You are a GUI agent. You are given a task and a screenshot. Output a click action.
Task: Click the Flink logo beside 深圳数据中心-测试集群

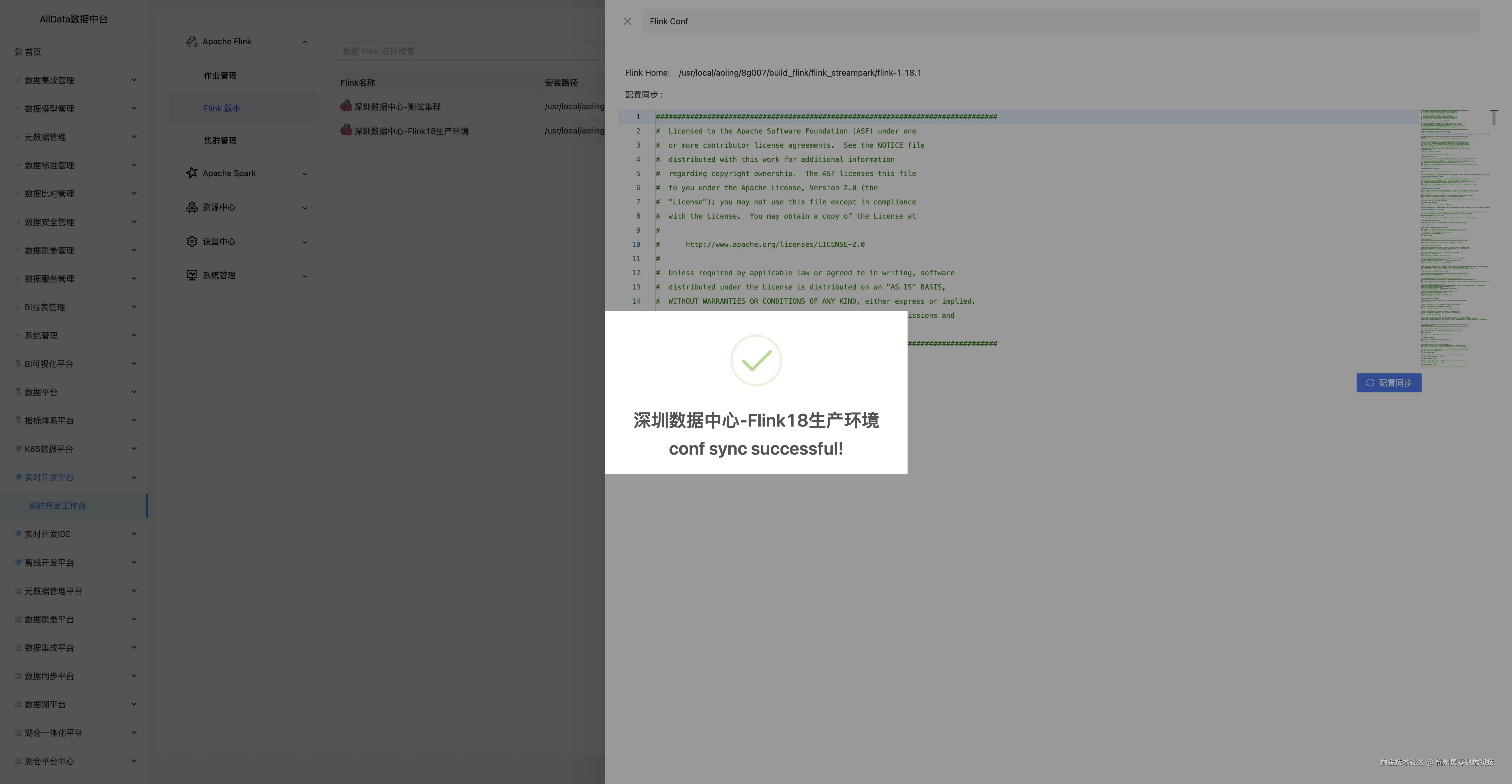[346, 106]
